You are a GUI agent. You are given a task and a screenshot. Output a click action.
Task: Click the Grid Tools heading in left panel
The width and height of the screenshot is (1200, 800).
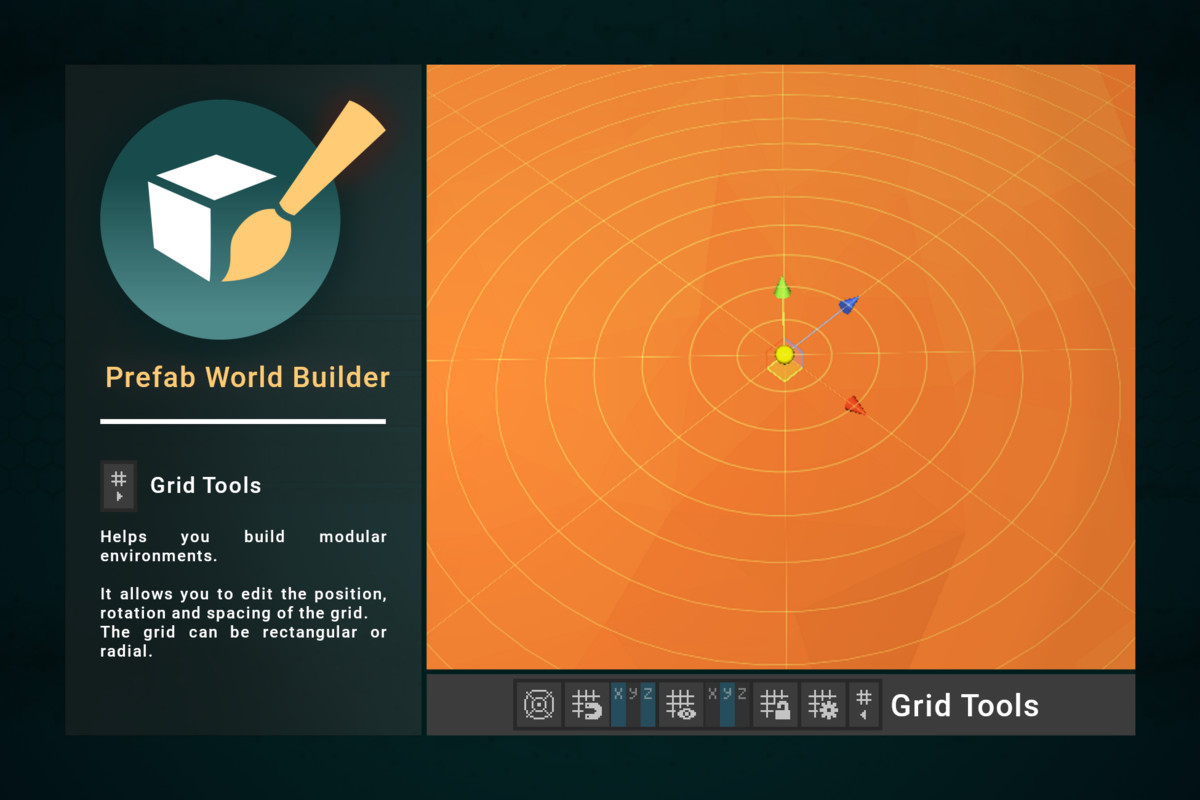coord(206,485)
